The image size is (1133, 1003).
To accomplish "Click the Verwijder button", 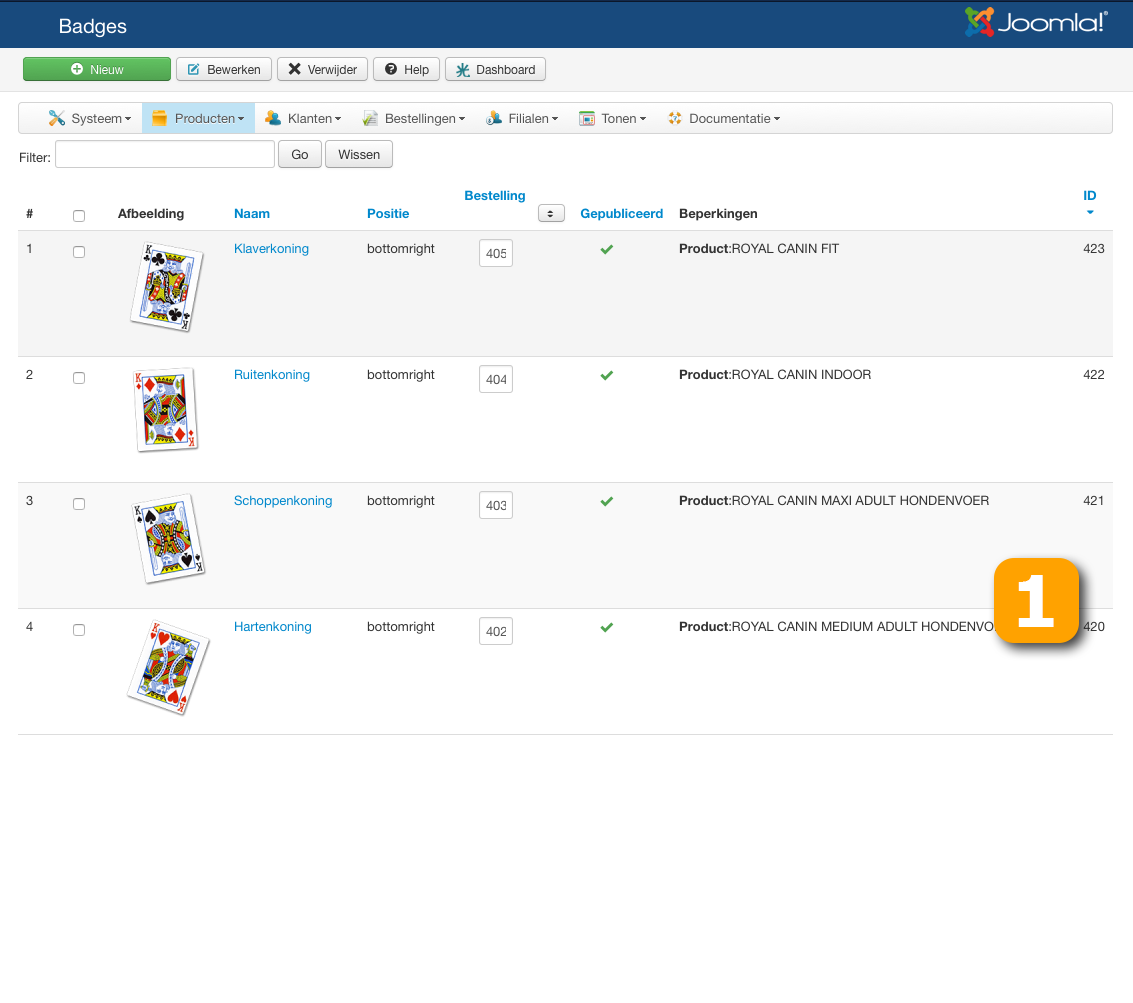I will point(322,69).
